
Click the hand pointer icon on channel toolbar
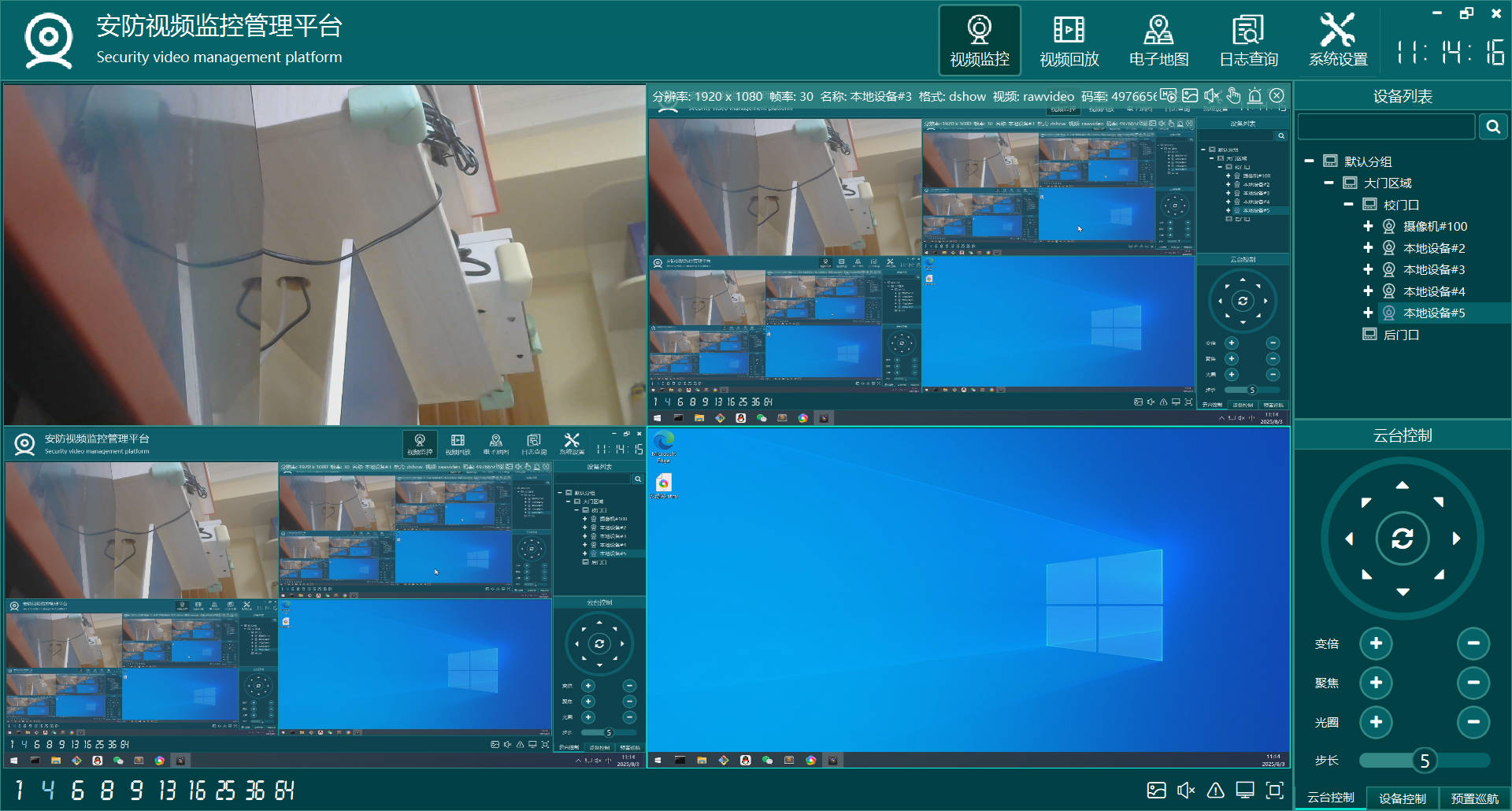click(1233, 96)
